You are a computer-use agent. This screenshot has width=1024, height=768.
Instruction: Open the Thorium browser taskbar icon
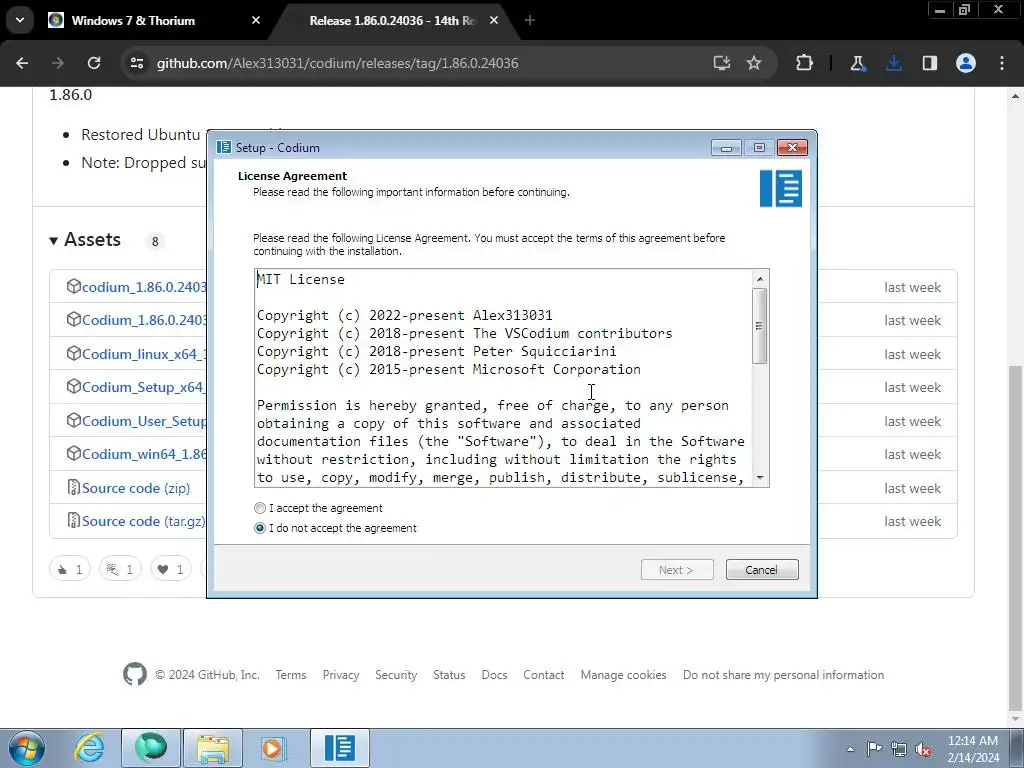(151, 748)
